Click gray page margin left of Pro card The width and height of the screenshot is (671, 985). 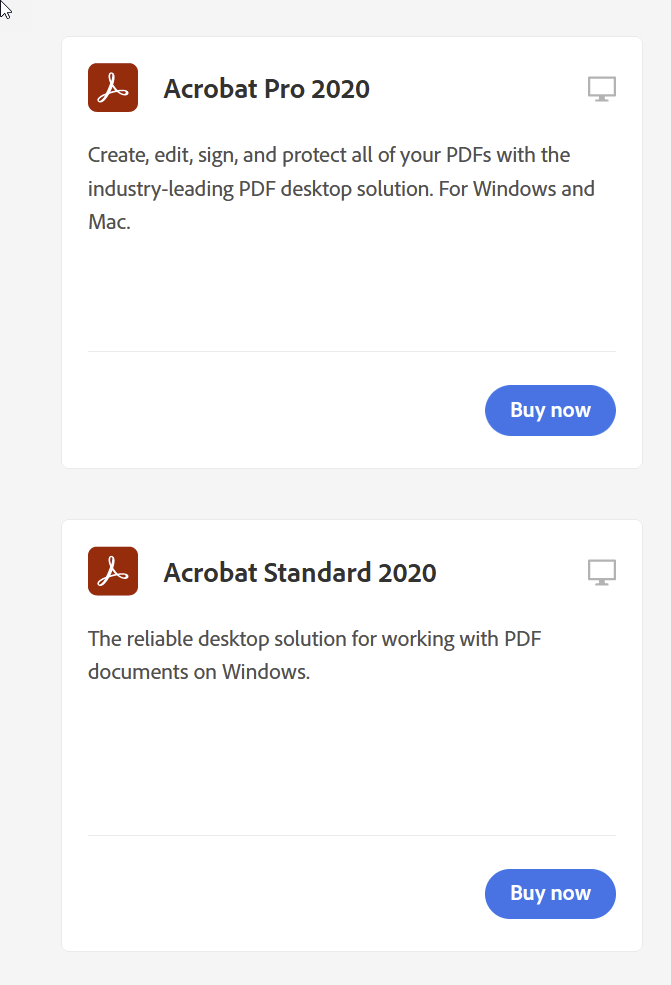(30, 250)
